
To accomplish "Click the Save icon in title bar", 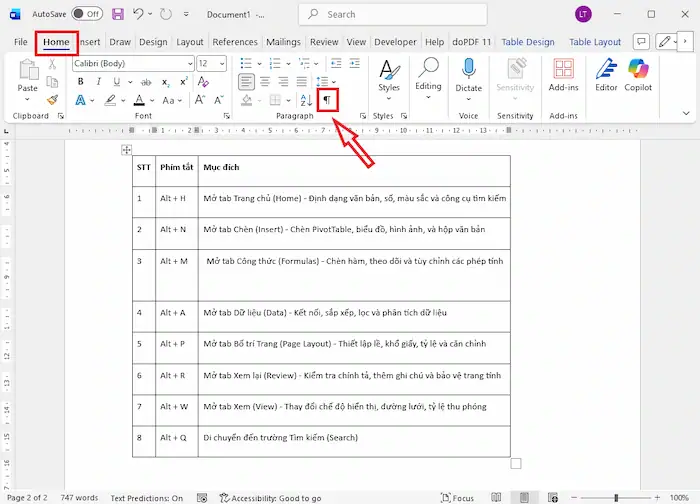I will point(118,14).
